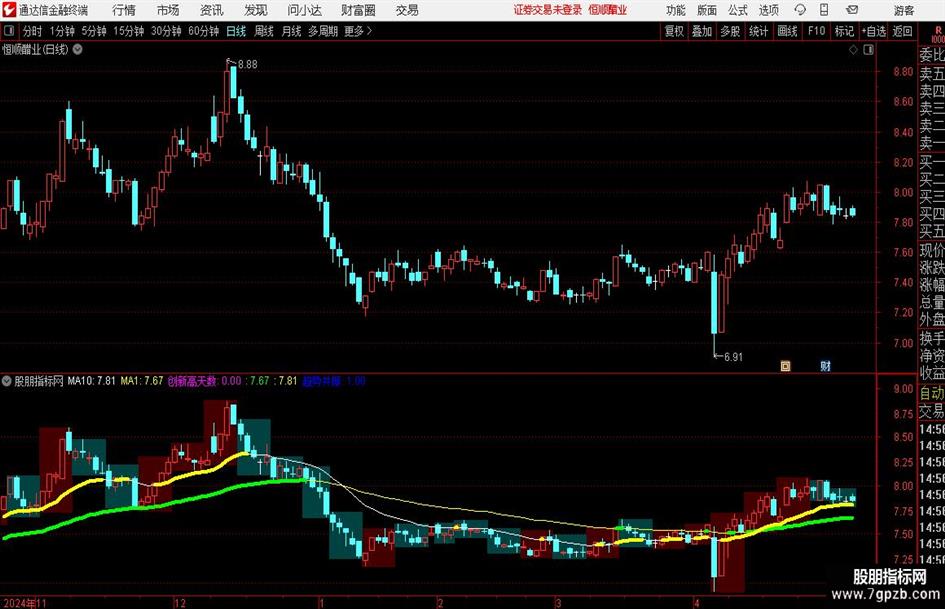Open the mail envelope icon
The height and width of the screenshot is (609, 945).
pyautogui.click(x=852, y=10)
